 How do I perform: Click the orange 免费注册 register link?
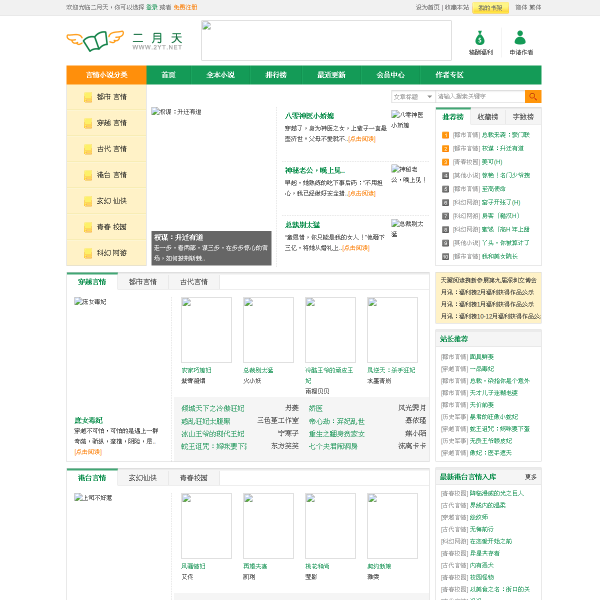186,7
